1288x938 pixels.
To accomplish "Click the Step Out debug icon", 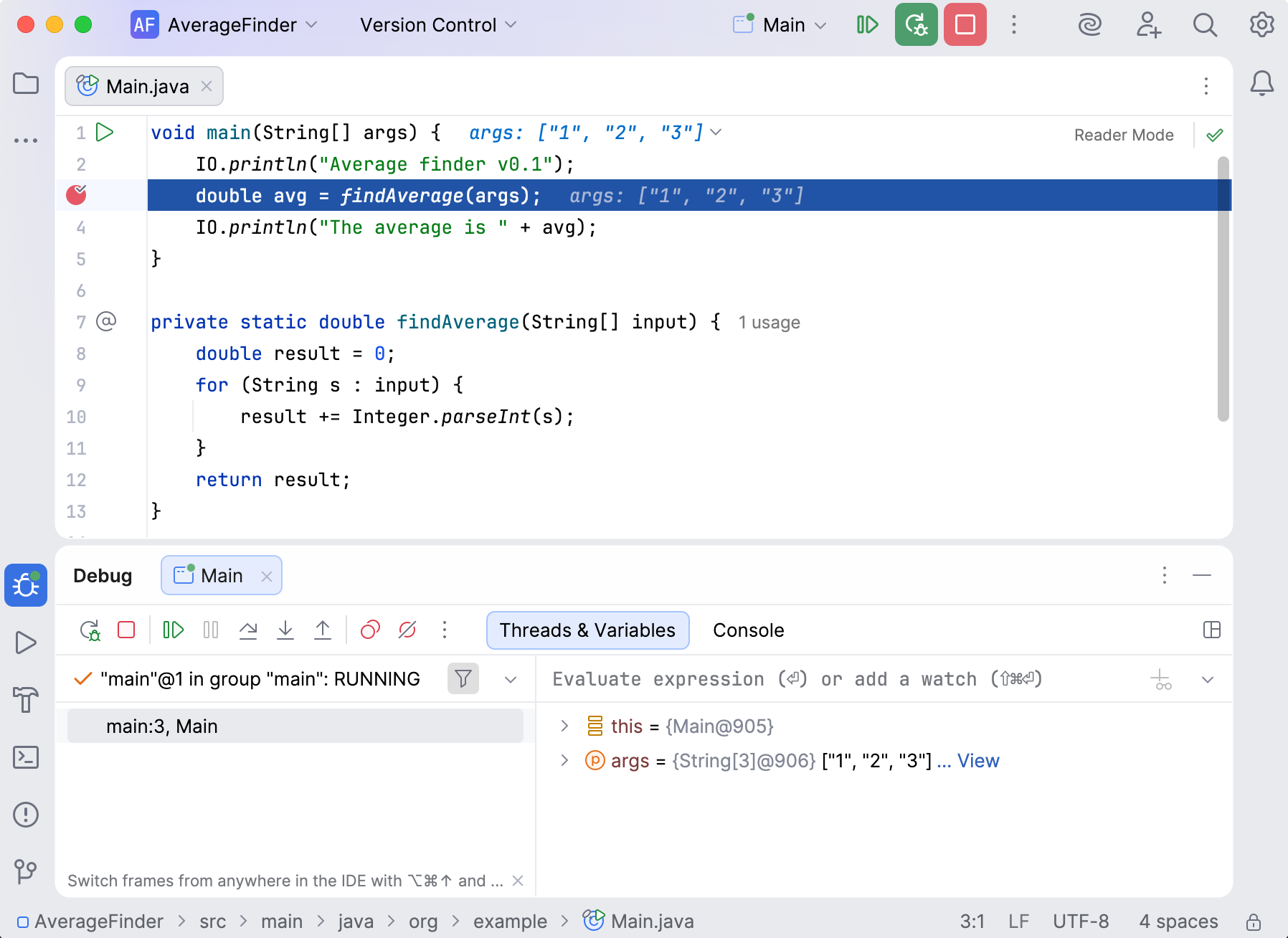I will point(323,630).
